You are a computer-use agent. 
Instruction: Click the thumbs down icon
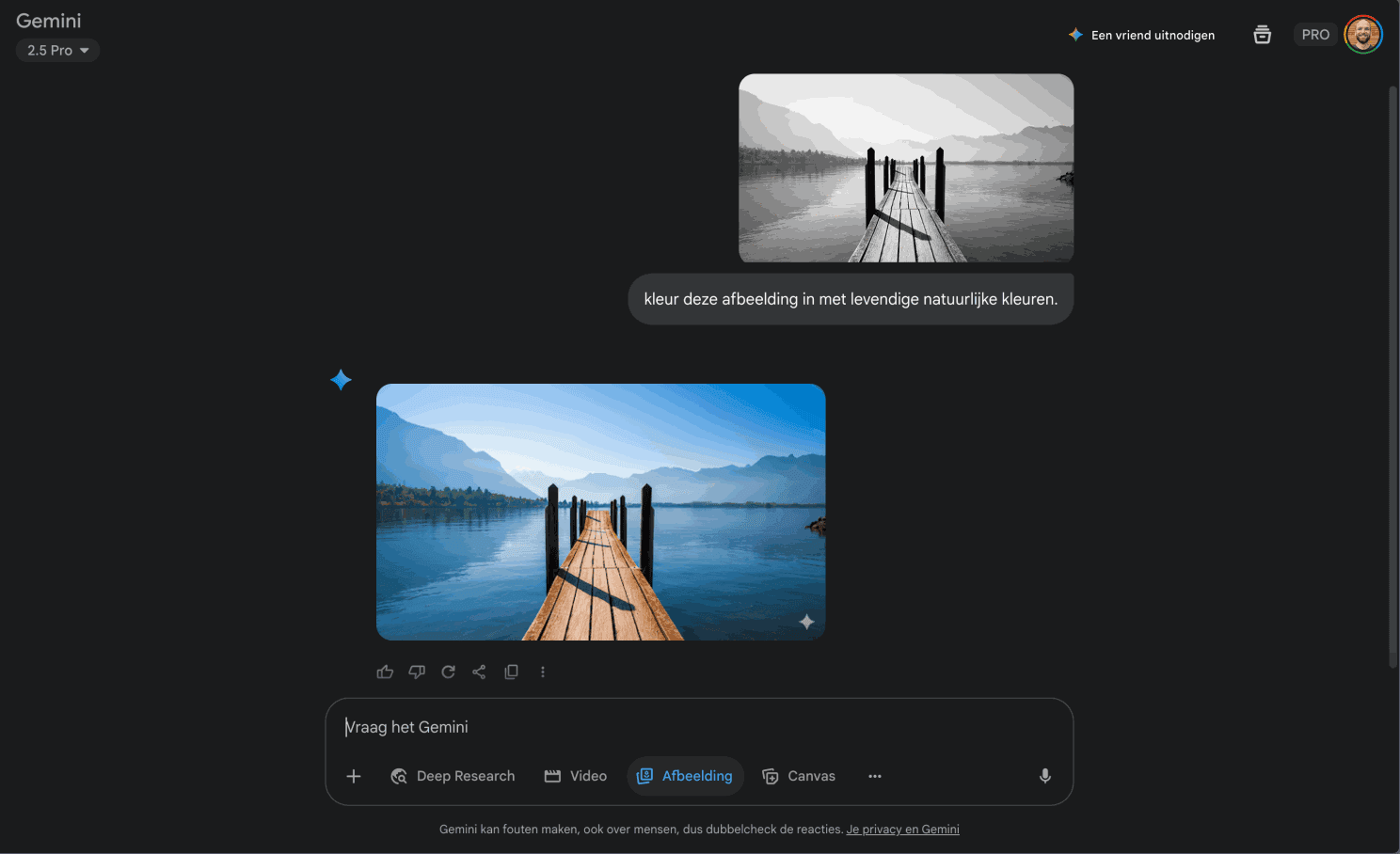click(x=417, y=672)
